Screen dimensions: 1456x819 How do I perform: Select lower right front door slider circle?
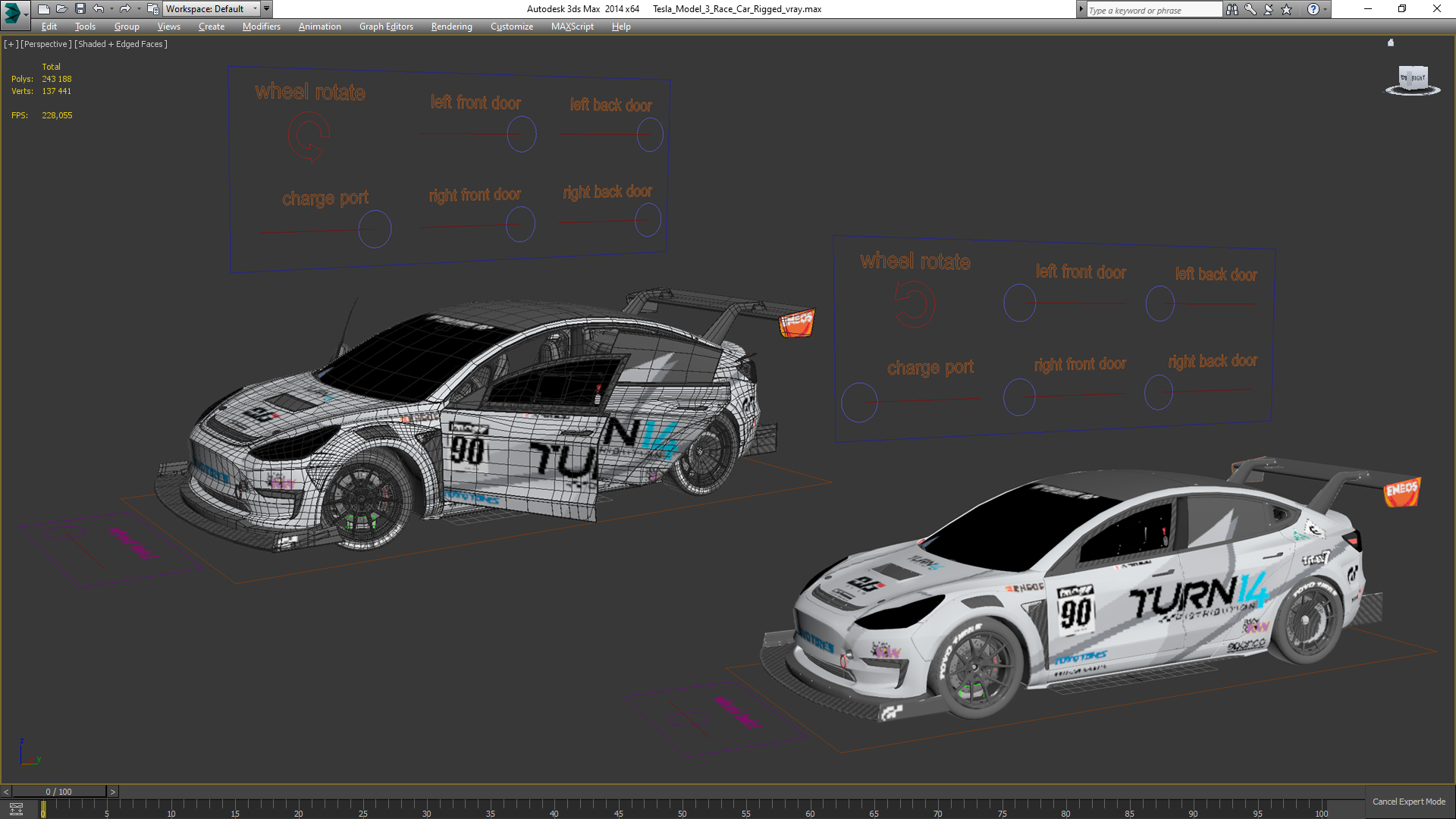point(1019,397)
